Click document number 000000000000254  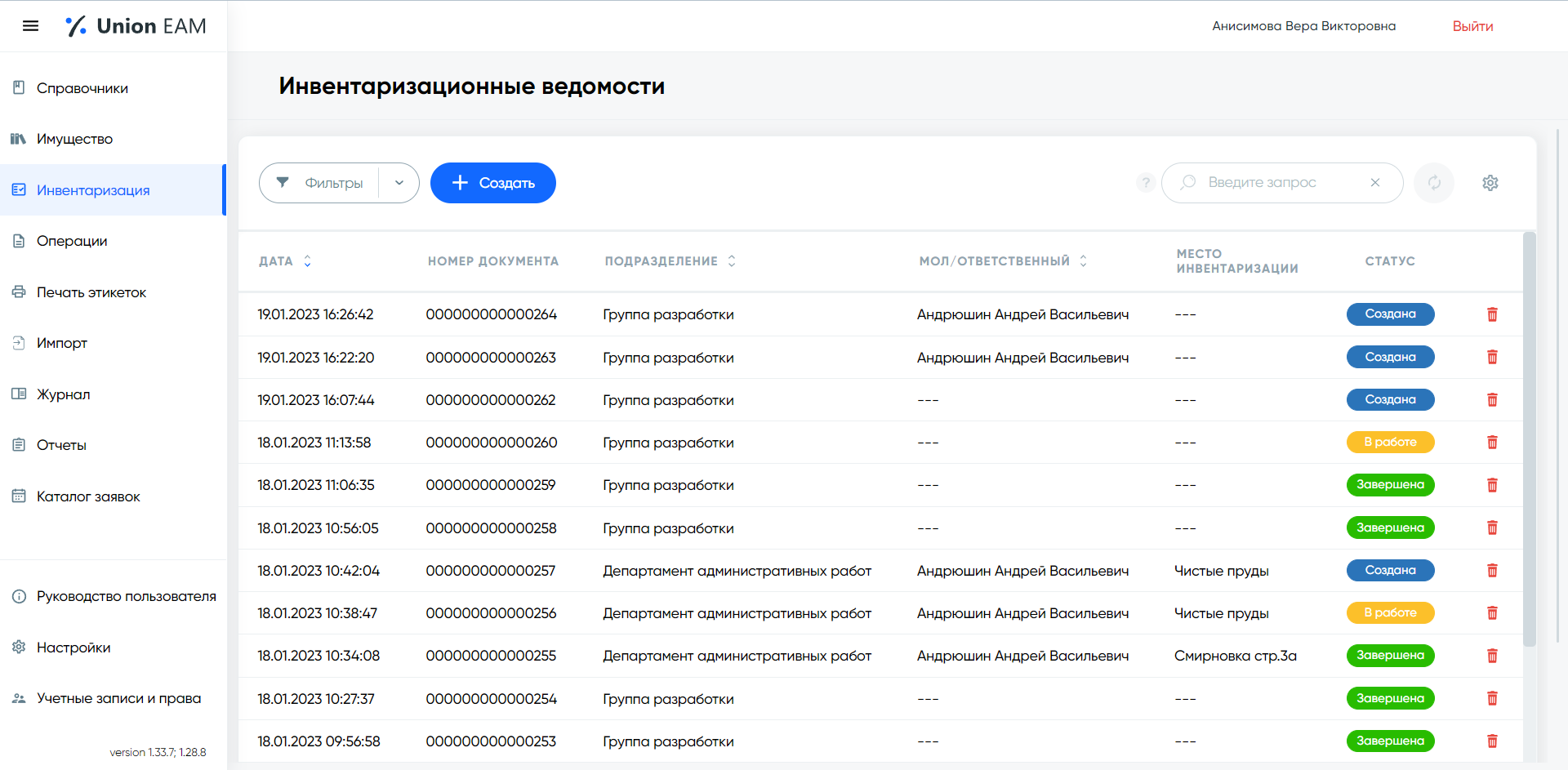(x=491, y=699)
